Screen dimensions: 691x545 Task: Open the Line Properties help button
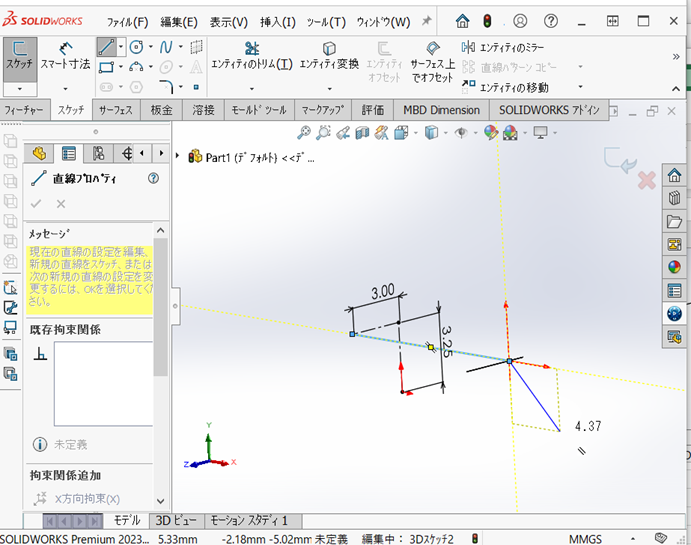pyautogui.click(x=153, y=178)
